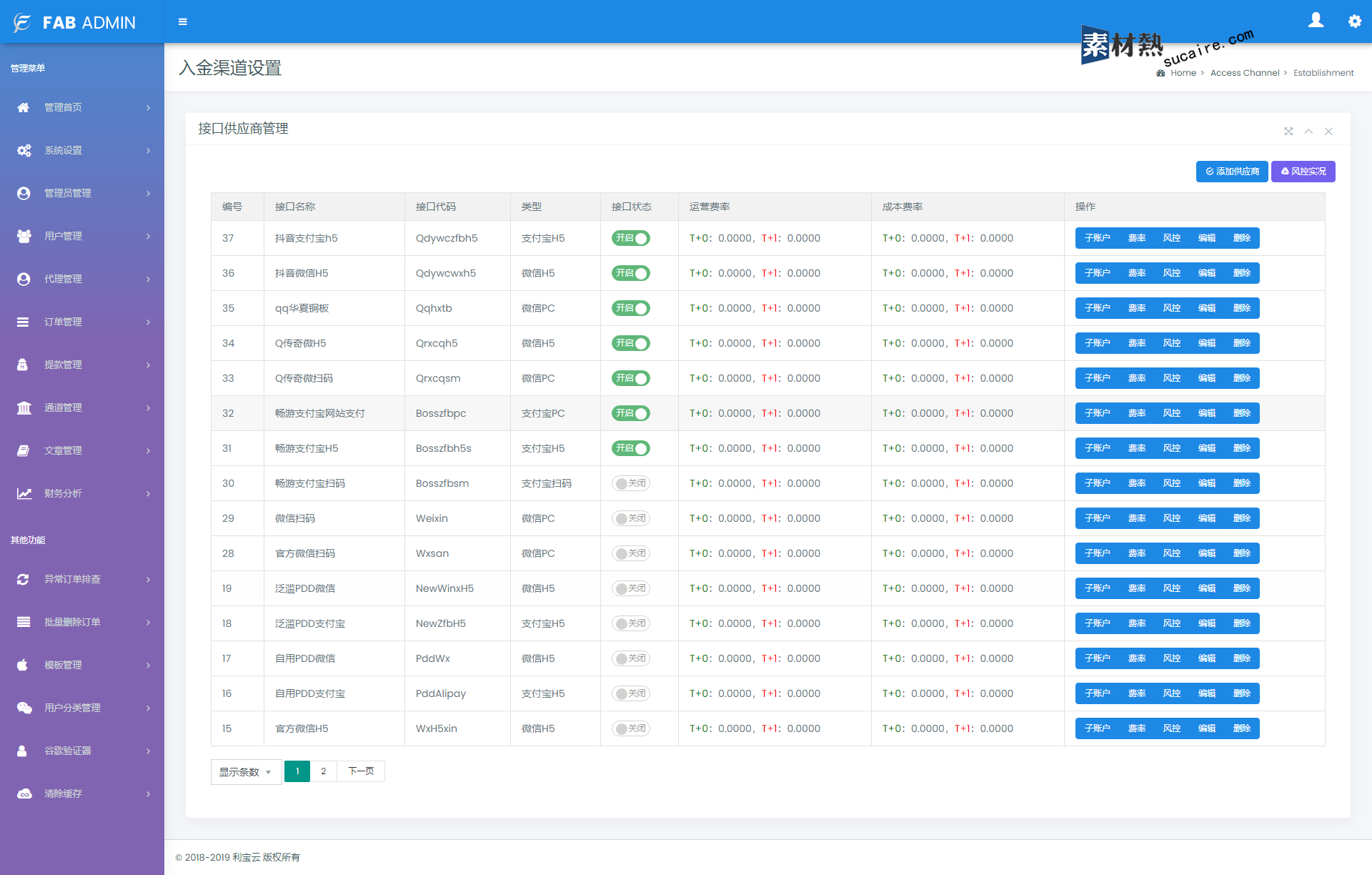Toggle the qq华夏铜板 interface status switch

tap(631, 308)
